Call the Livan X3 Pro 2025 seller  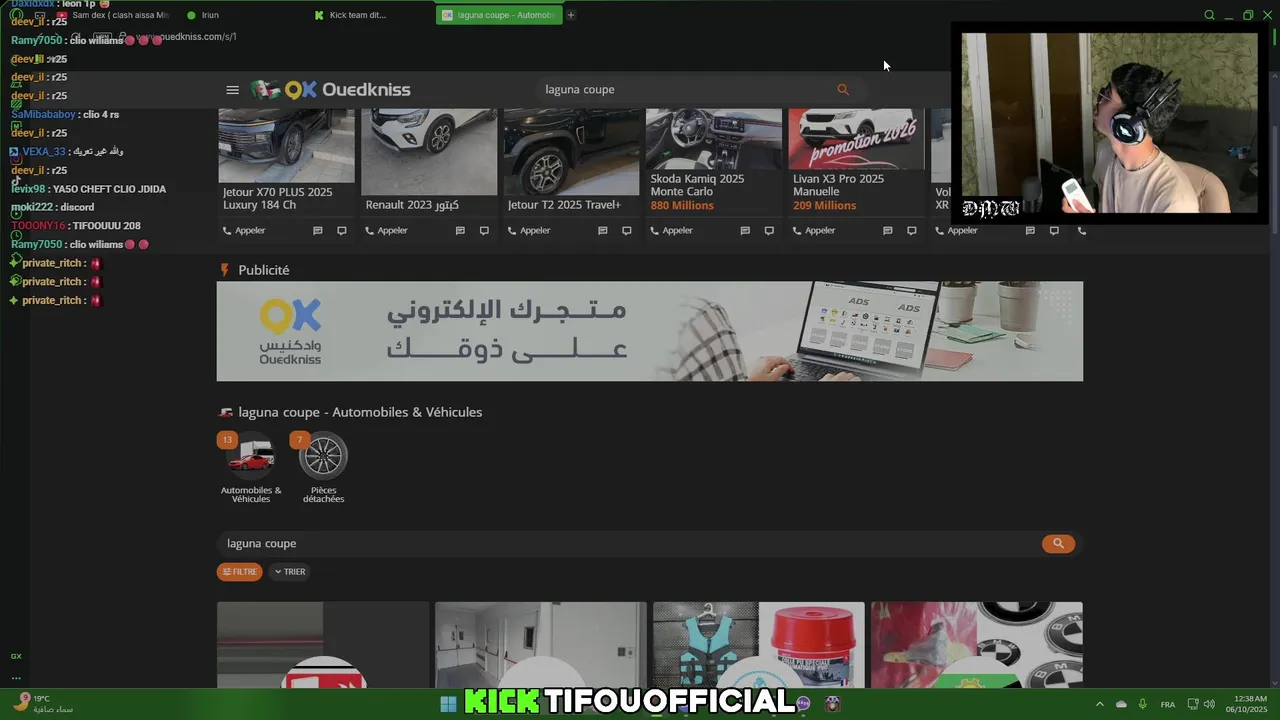pos(814,231)
